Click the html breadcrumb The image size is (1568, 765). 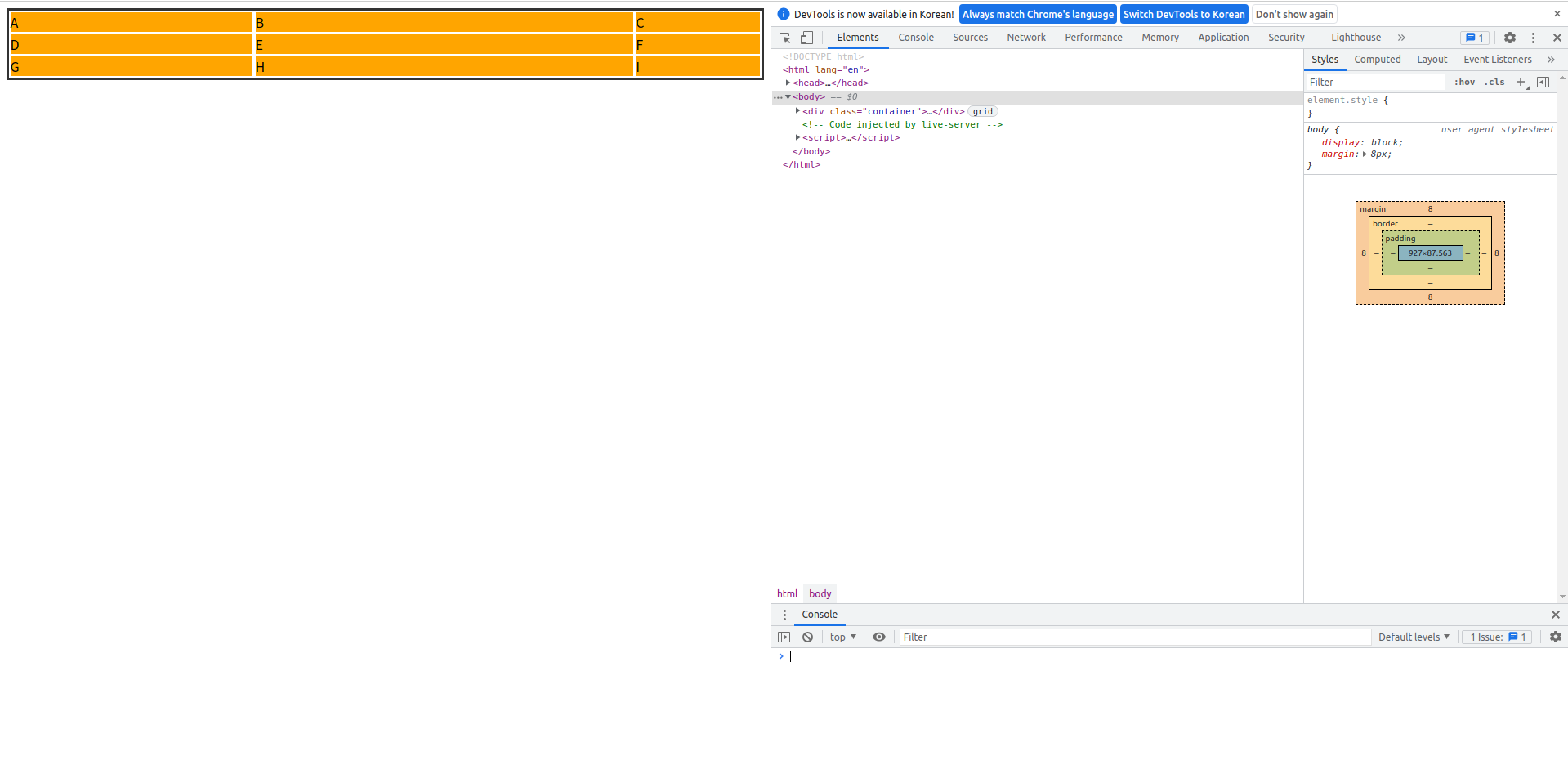click(x=787, y=594)
